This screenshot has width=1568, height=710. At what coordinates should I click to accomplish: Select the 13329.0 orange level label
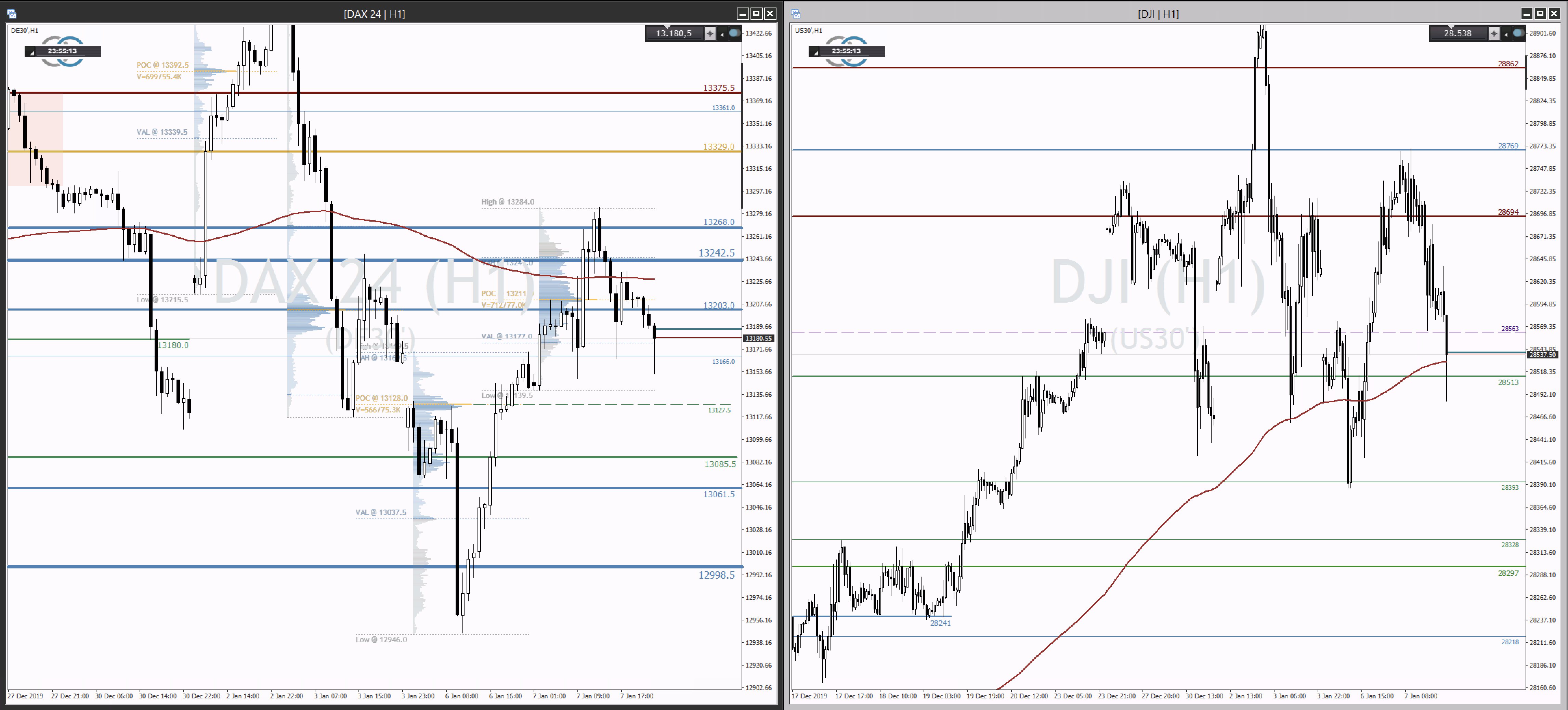point(718,147)
